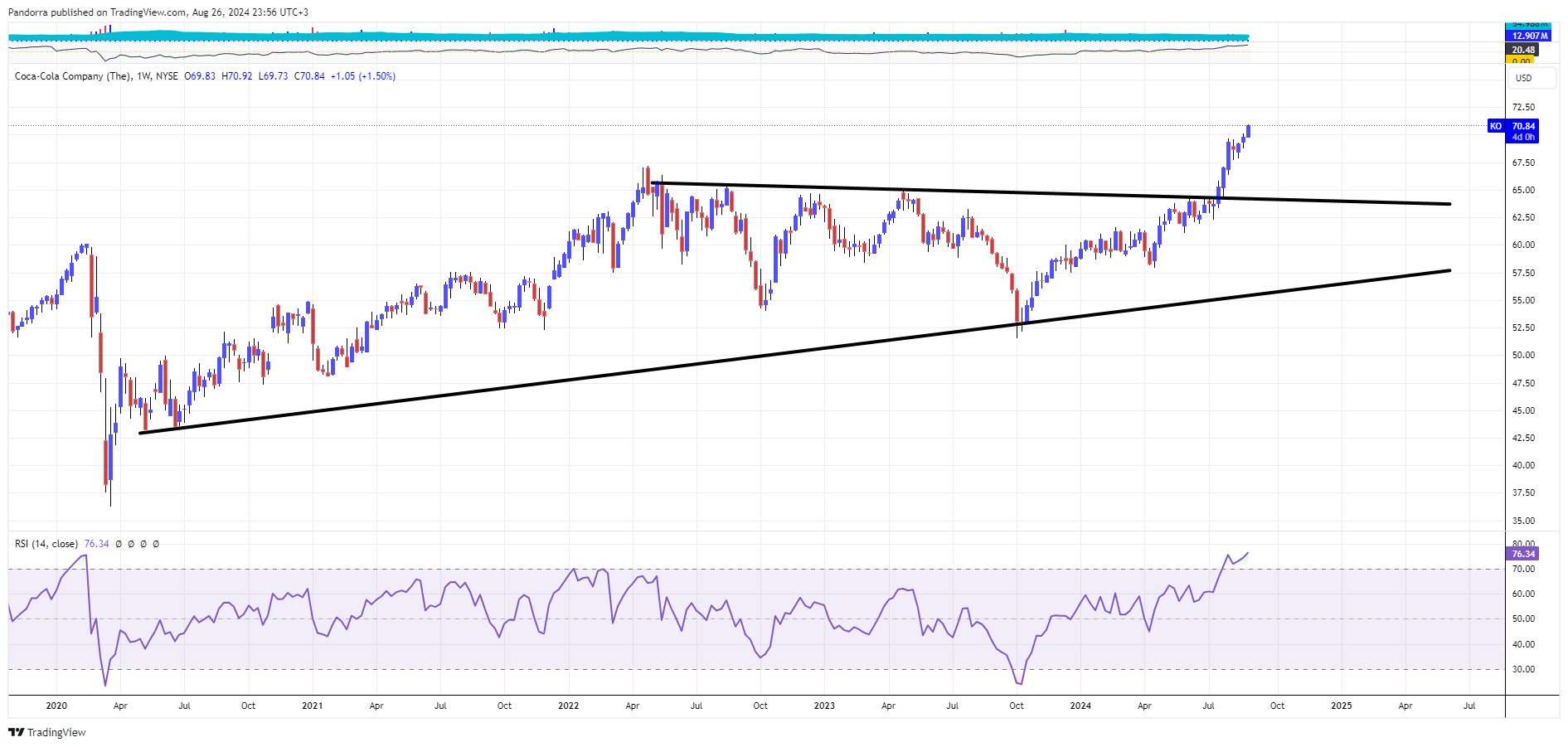Click the close value C70.84
Viewport: 1568px width, 747px height.
(310, 76)
